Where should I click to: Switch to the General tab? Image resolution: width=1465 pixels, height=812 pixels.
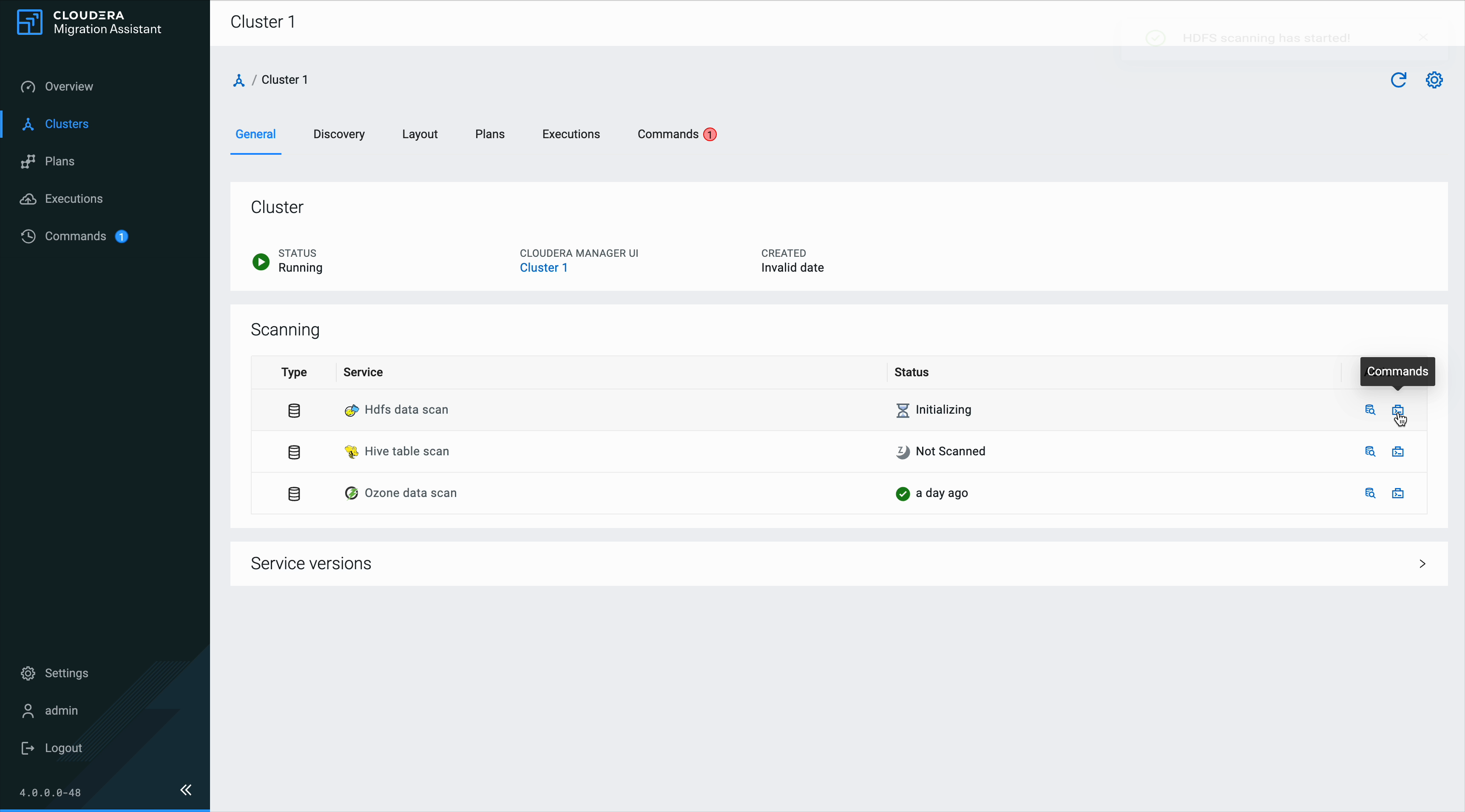point(256,134)
